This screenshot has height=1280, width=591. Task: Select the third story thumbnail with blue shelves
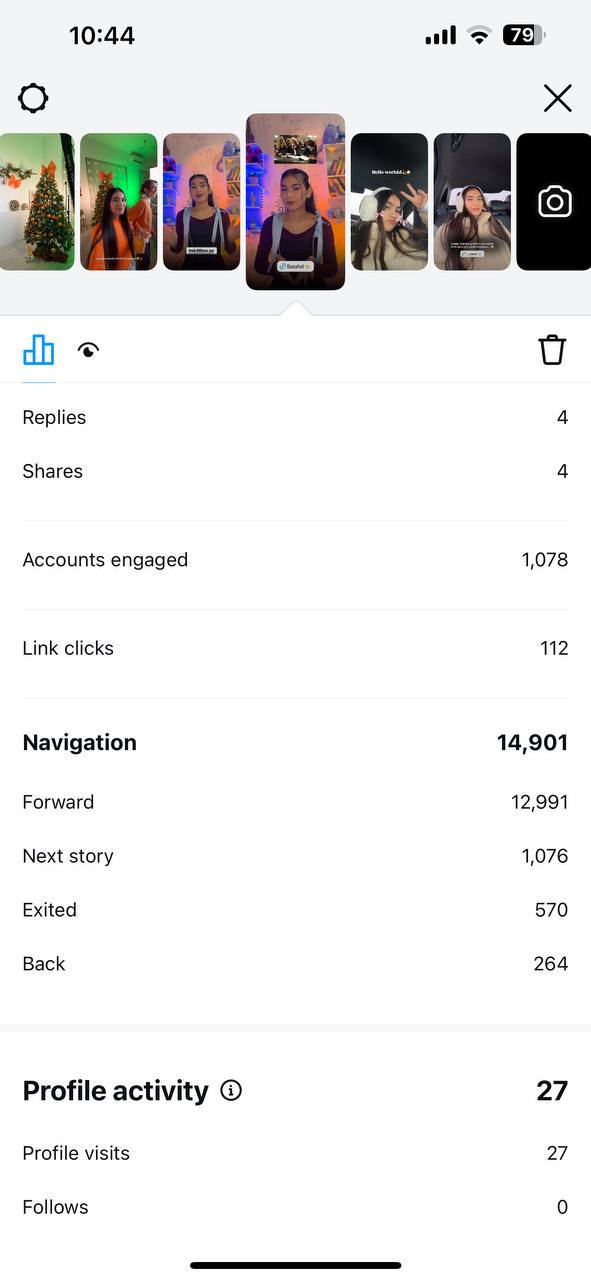click(202, 202)
